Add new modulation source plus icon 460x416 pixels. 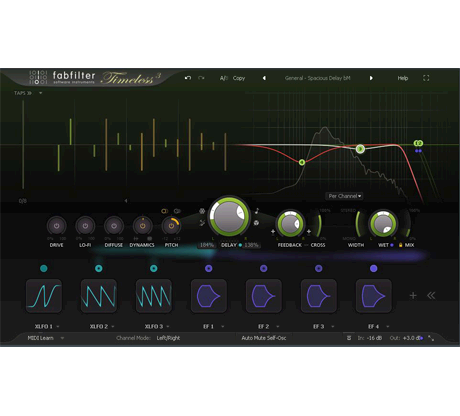pos(413,295)
